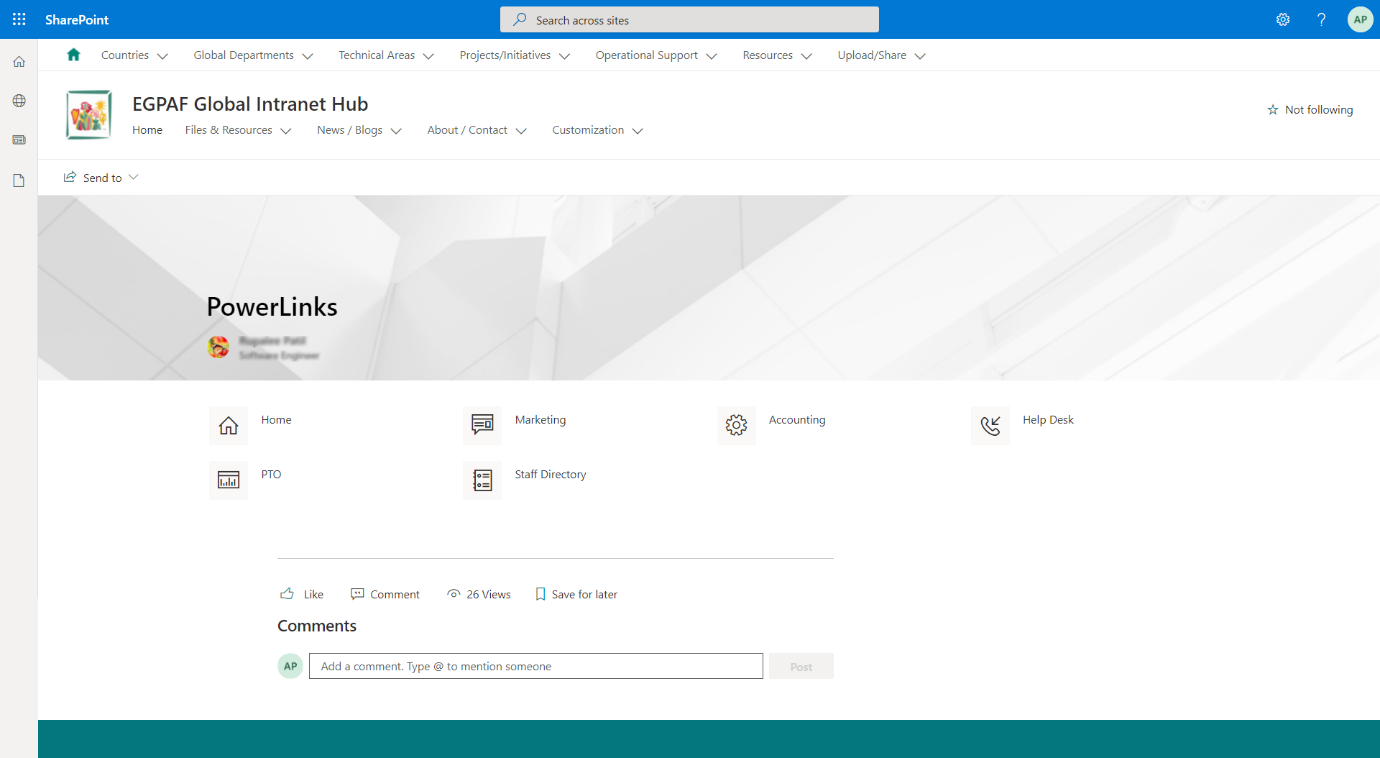This screenshot has height=758, width=1380.
Task: Expand the Files & Resources chevron
Action: click(286, 131)
